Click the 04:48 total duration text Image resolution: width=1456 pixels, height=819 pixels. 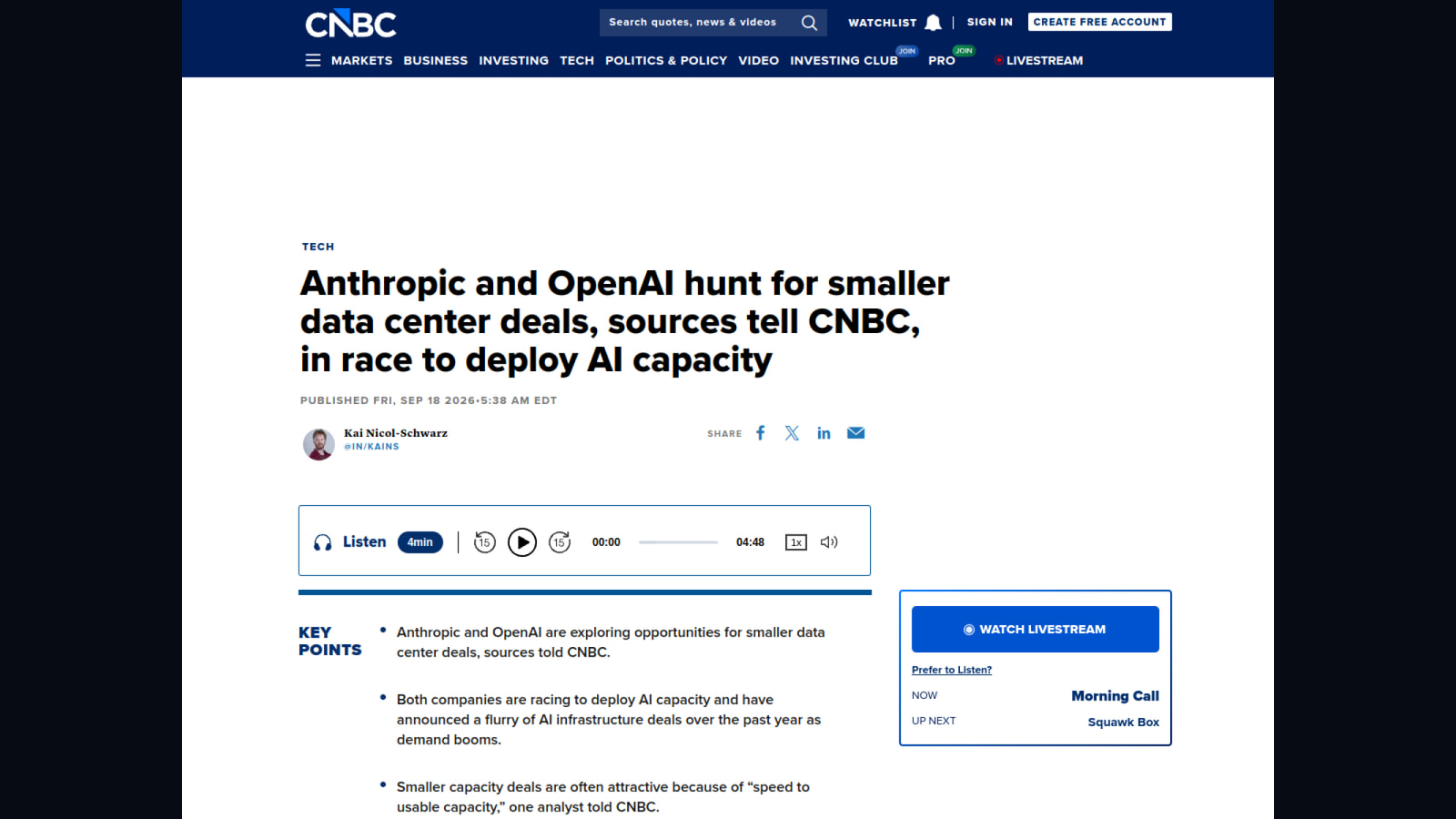coord(751,542)
